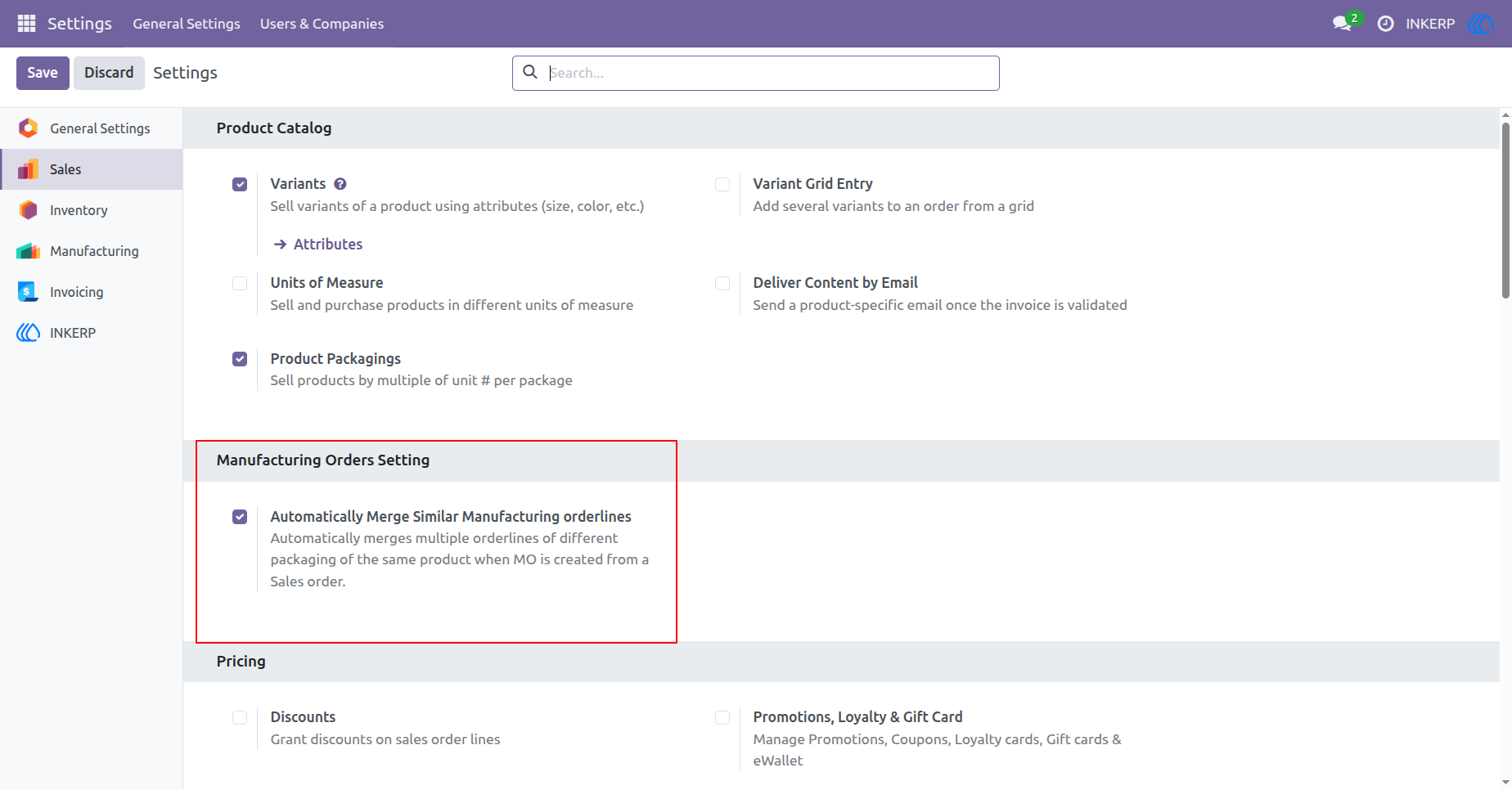Open the Variants help question-mark icon
1512x790 pixels.
tap(340, 184)
